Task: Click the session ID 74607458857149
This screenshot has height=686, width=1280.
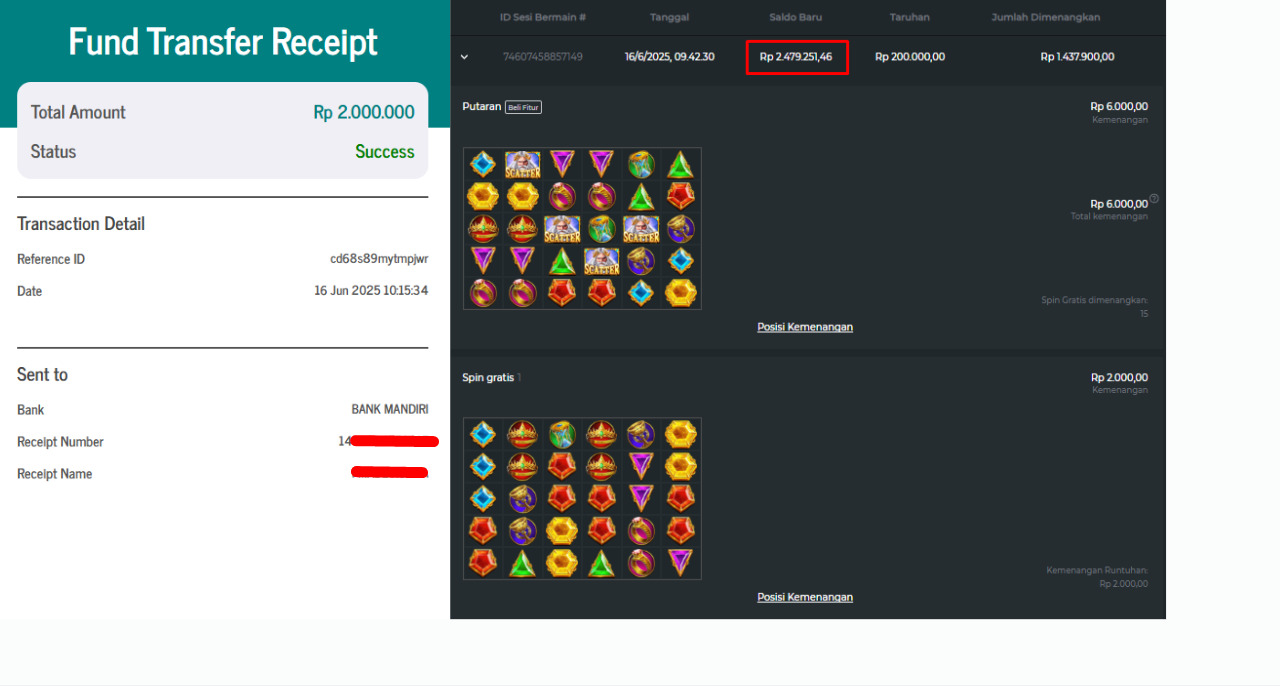Action: (x=543, y=57)
